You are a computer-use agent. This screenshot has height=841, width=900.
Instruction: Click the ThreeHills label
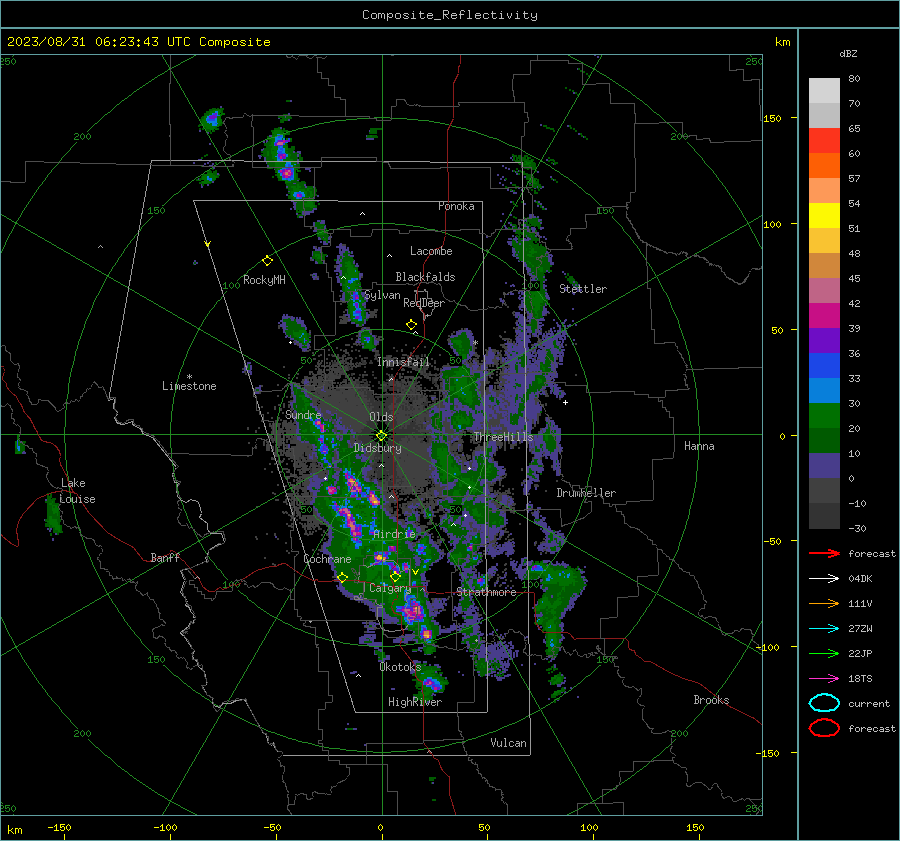pyautogui.click(x=503, y=437)
